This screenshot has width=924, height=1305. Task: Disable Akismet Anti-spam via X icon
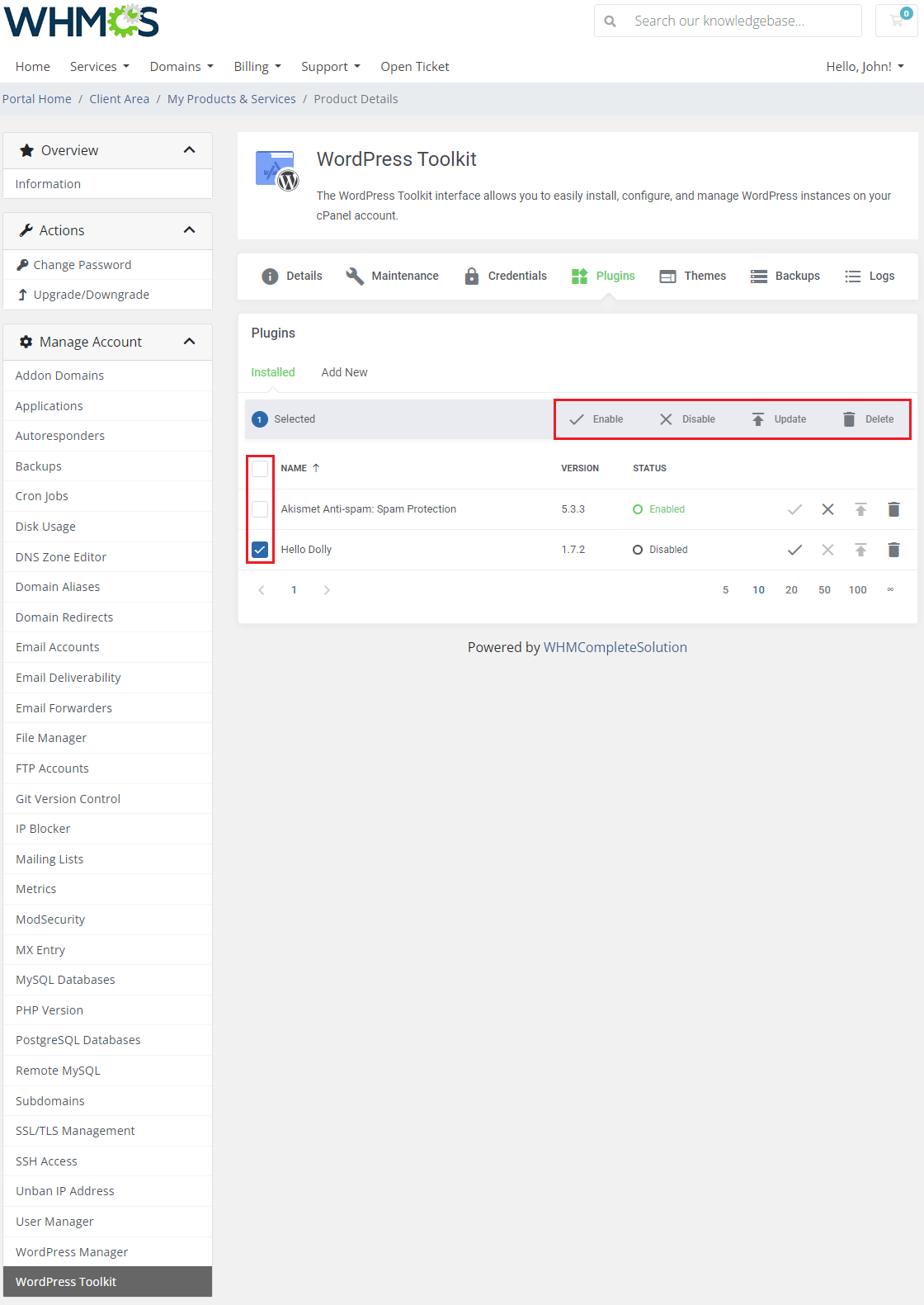point(827,509)
